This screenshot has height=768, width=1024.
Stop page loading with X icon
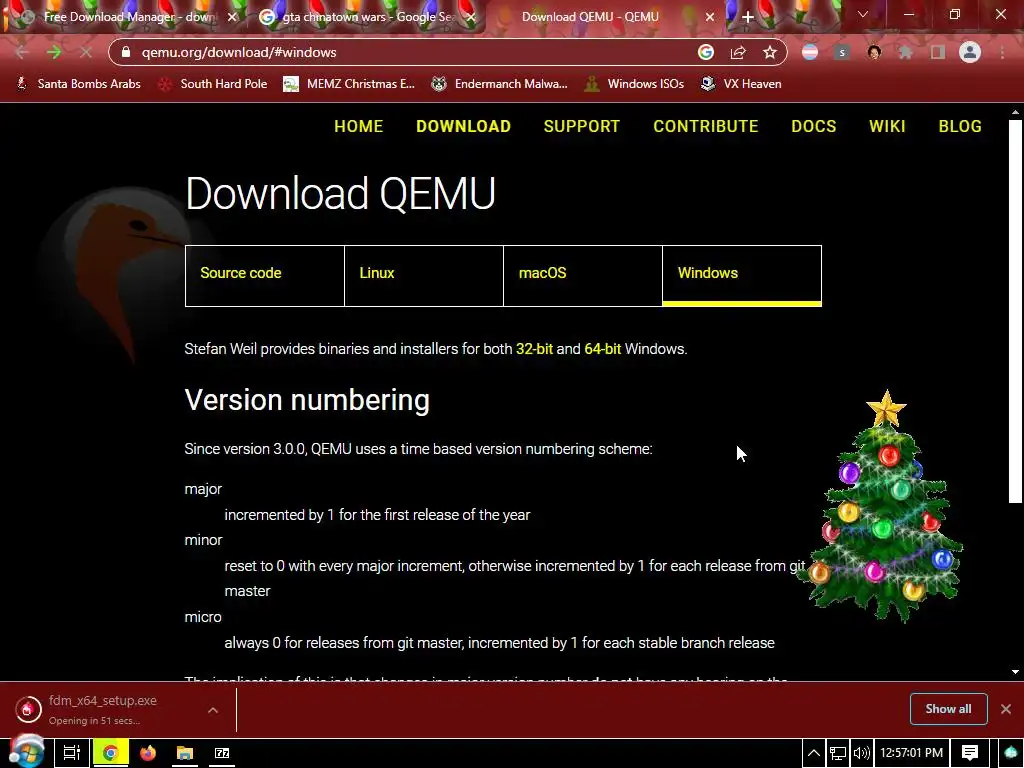click(86, 52)
